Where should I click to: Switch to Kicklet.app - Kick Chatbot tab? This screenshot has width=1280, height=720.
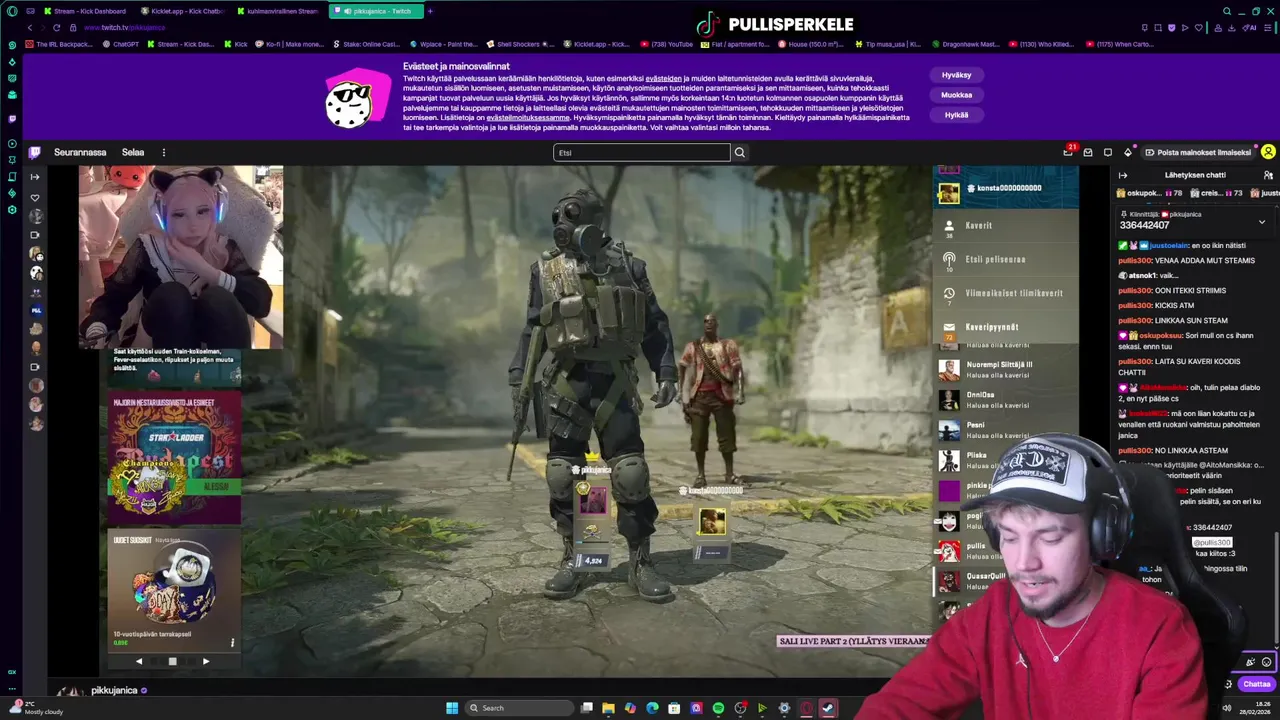(x=183, y=11)
